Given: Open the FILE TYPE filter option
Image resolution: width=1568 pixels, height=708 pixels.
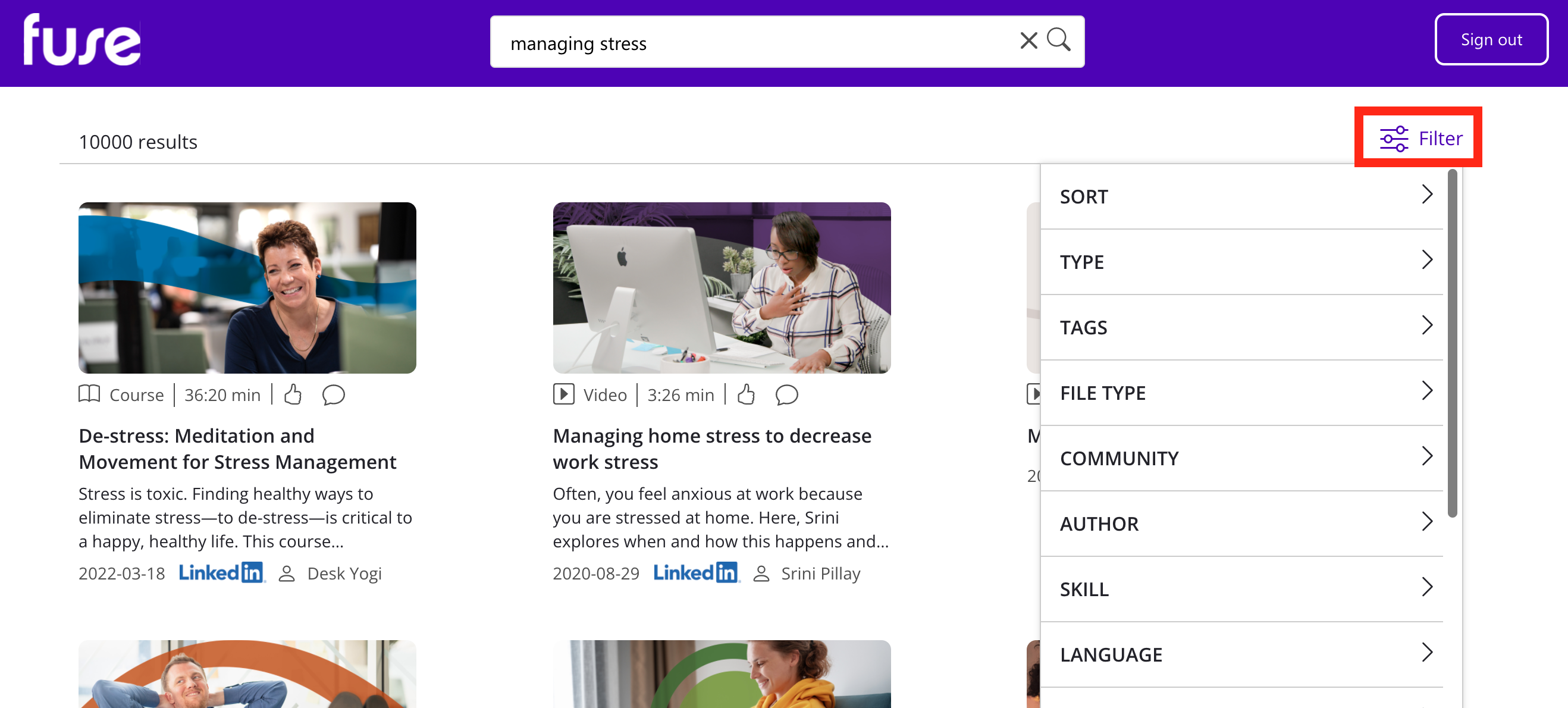Looking at the screenshot, I should [1242, 393].
